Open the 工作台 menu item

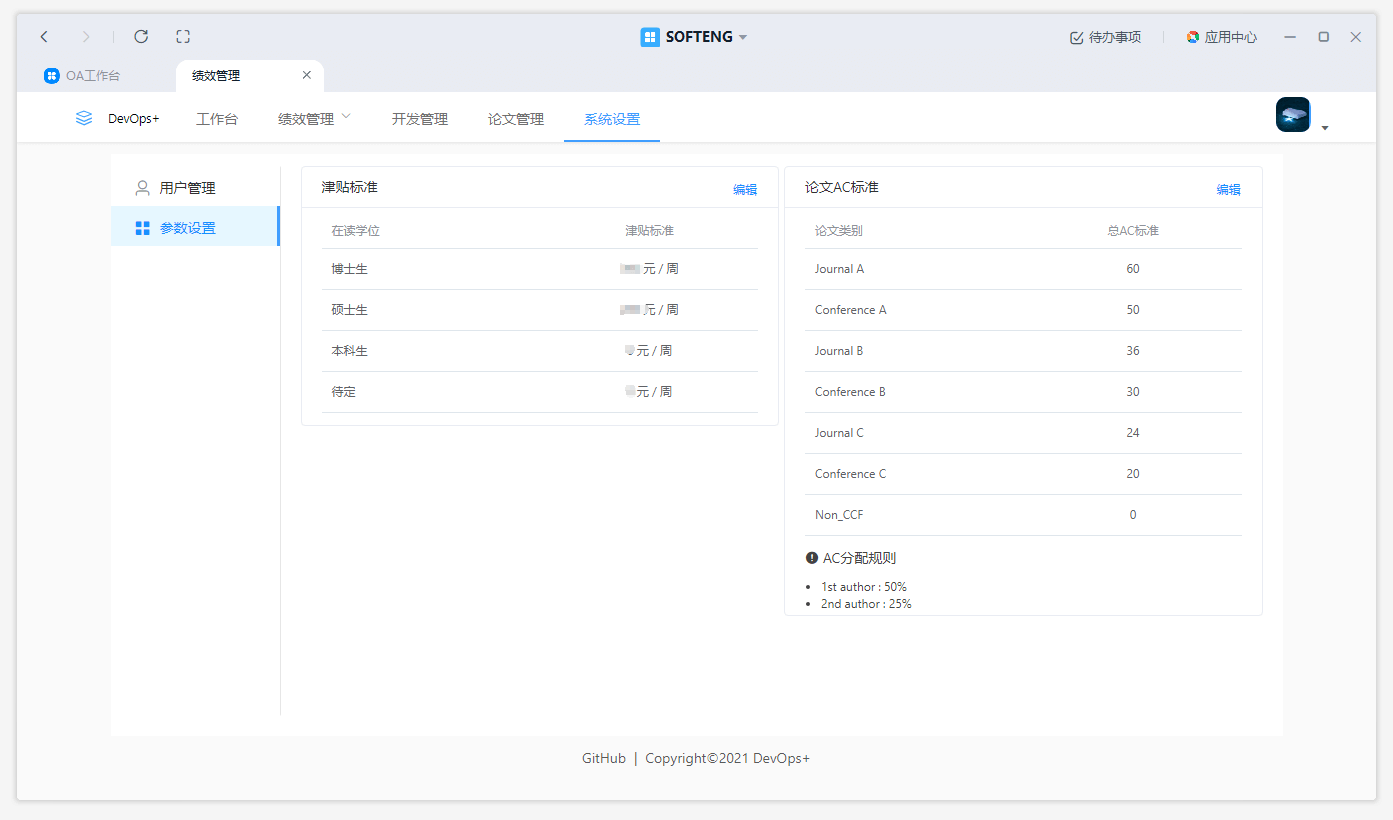pyautogui.click(x=217, y=119)
